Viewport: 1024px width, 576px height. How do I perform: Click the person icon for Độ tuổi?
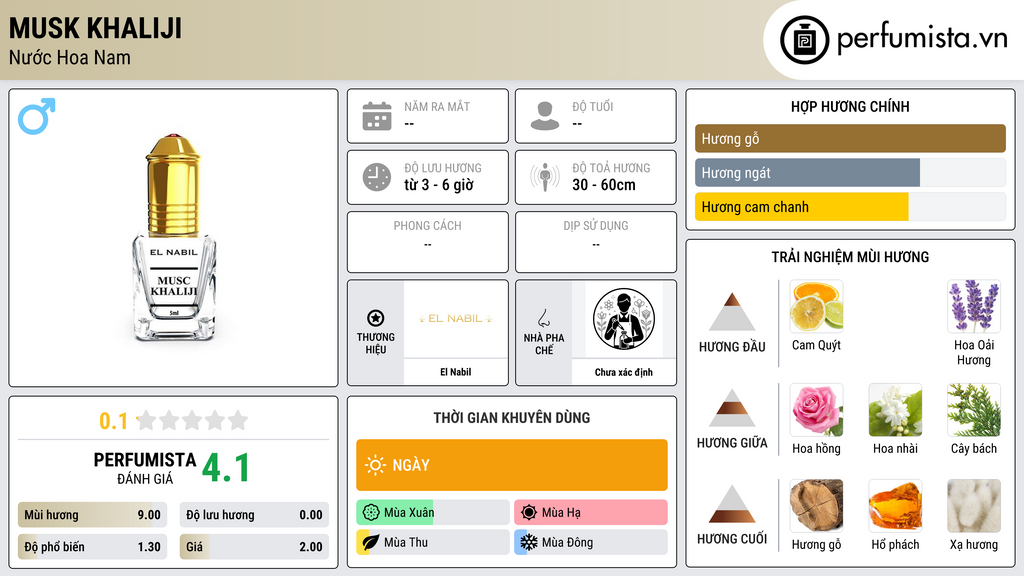coord(545,116)
